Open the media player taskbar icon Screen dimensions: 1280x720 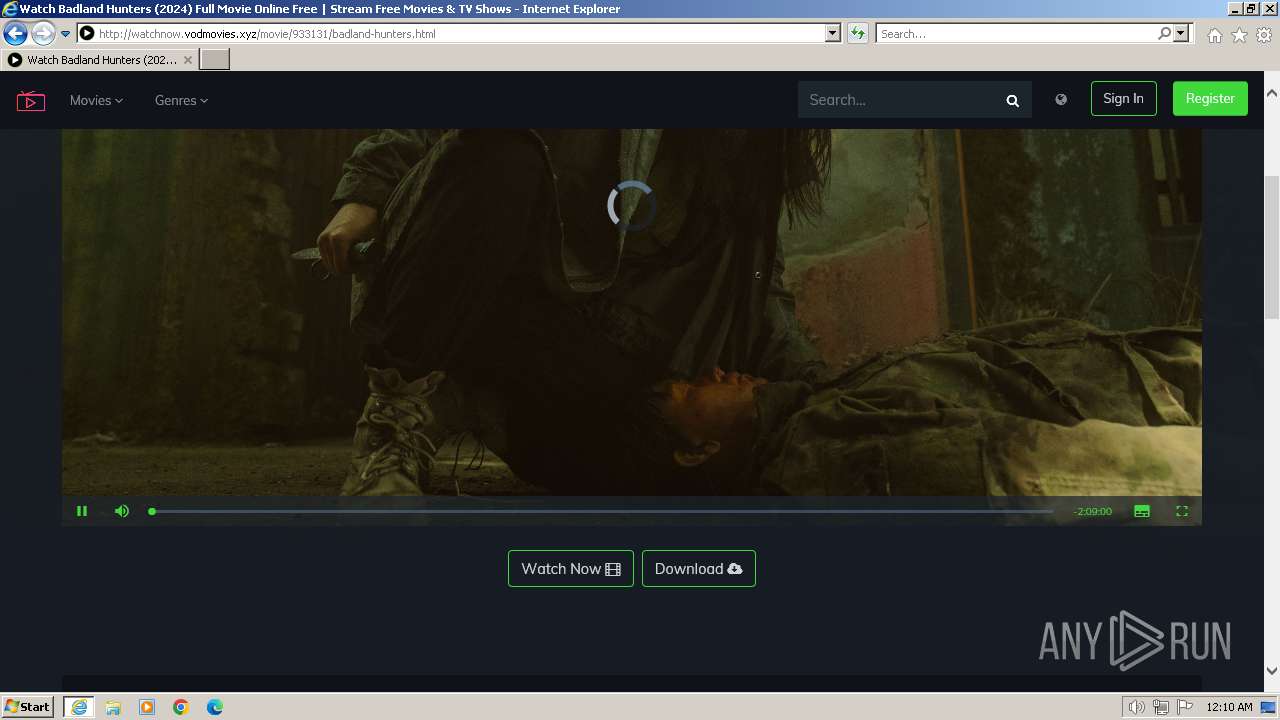(x=147, y=707)
